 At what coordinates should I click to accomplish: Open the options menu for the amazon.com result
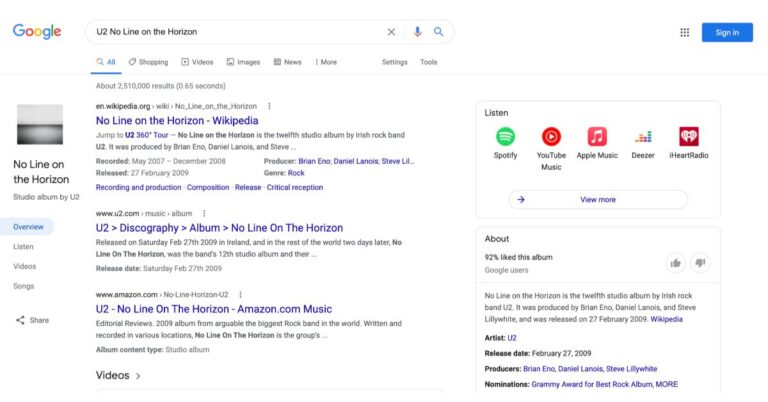click(x=240, y=295)
